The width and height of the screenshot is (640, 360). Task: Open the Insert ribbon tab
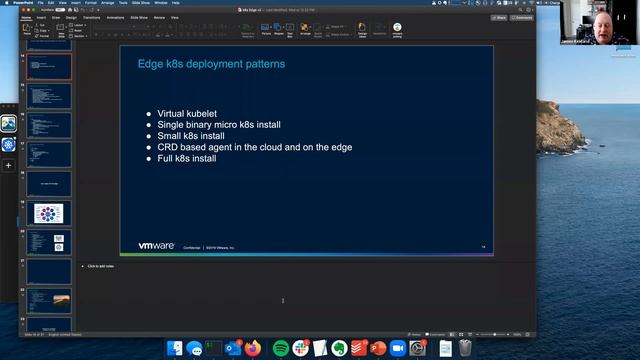coord(41,18)
